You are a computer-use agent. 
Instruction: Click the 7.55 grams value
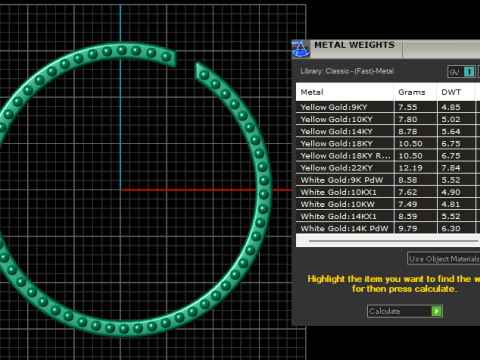click(x=408, y=107)
